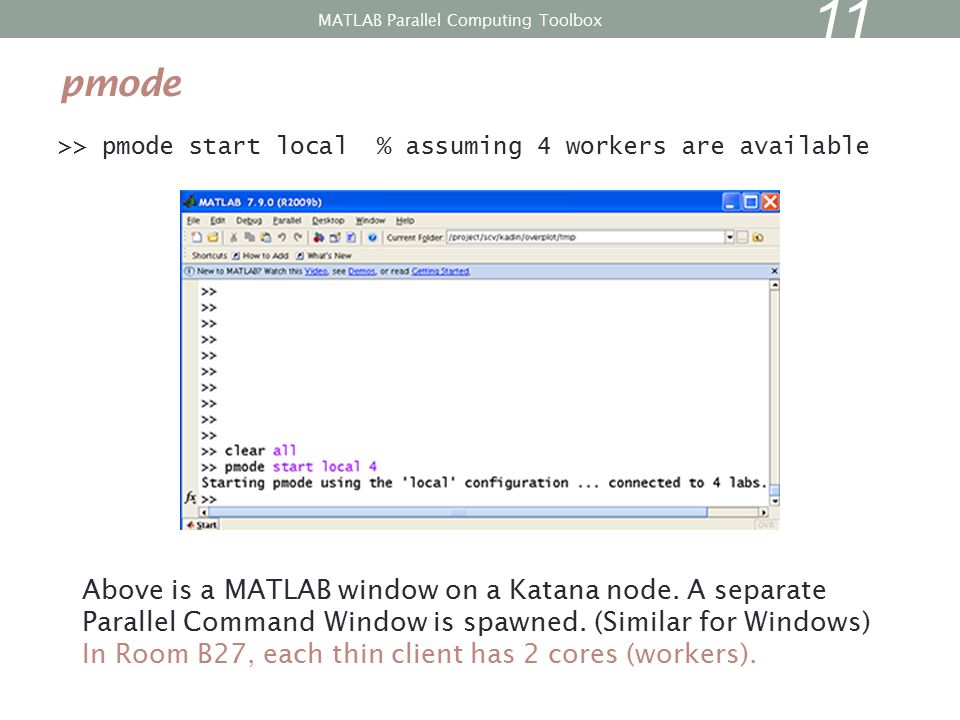Click the fx function browser icon

(x=190, y=497)
